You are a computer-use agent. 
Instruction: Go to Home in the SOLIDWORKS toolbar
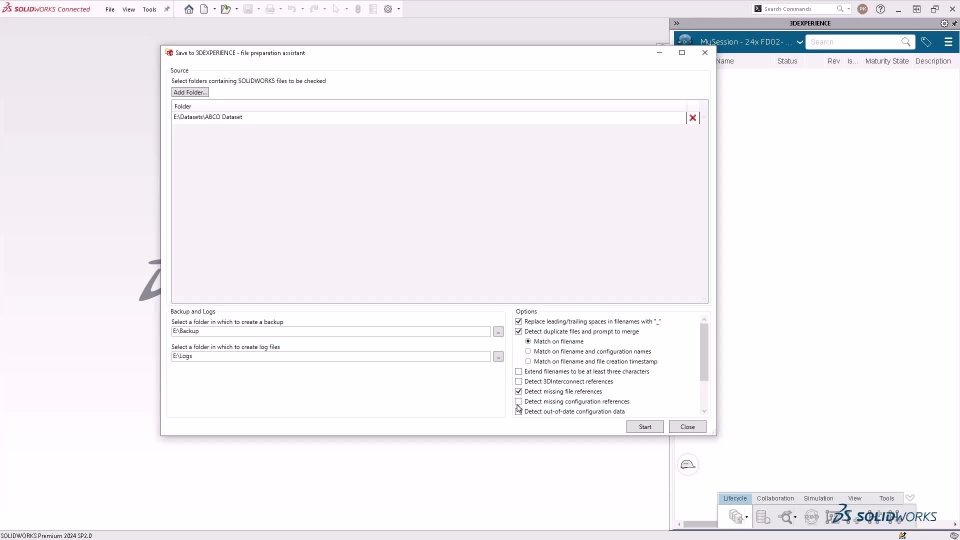coord(189,9)
